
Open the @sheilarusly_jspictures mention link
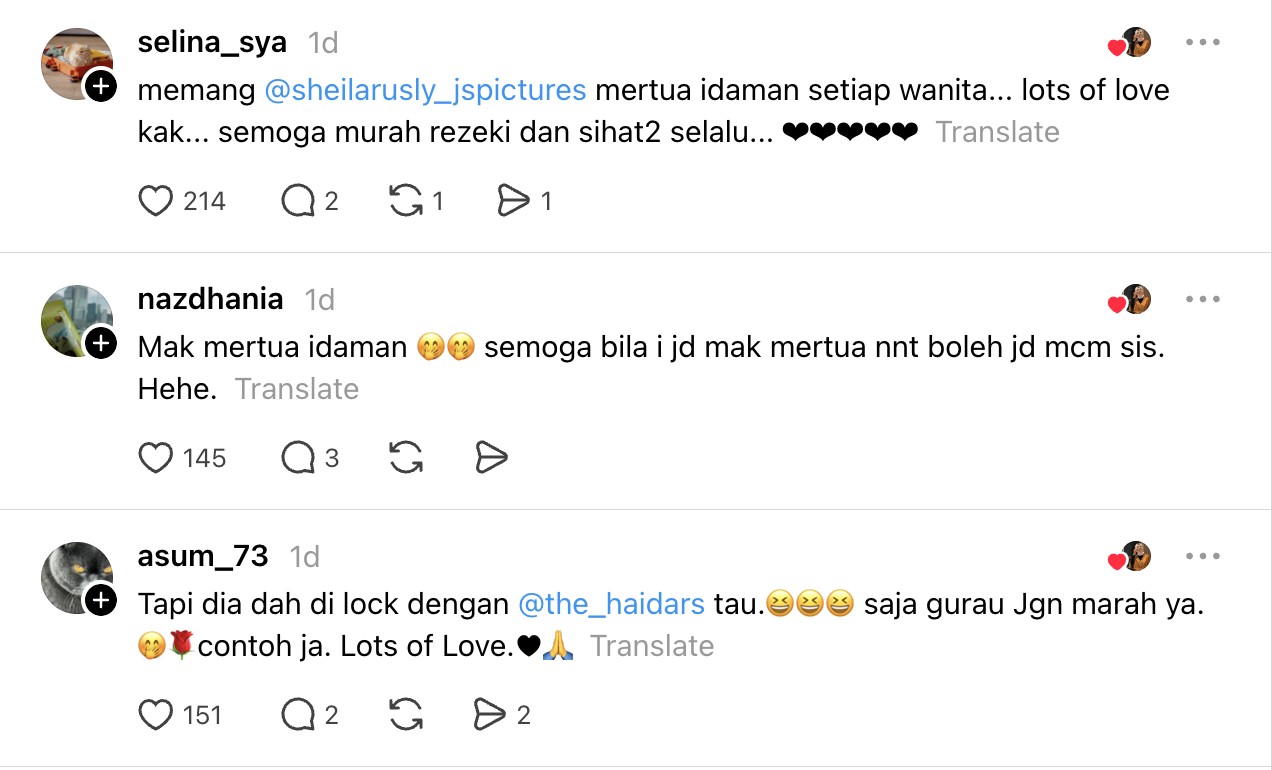pyautogui.click(x=425, y=90)
